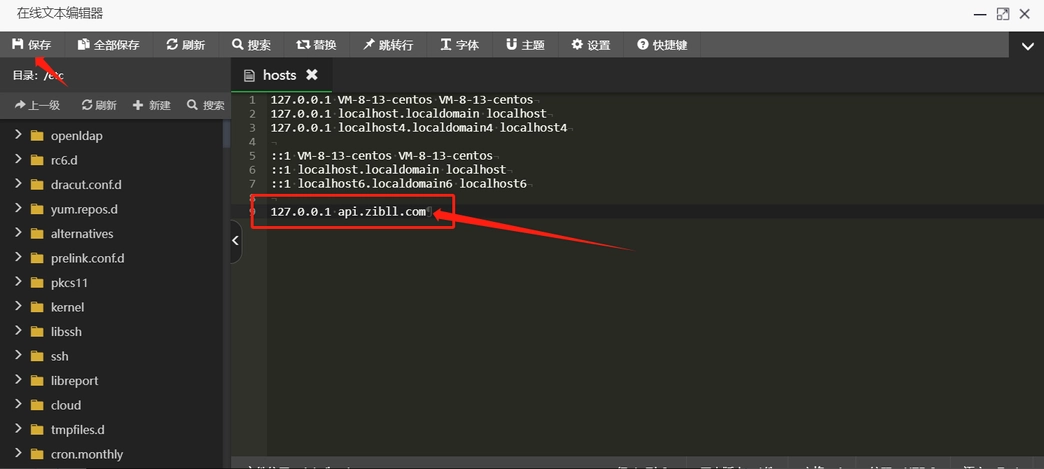
Task: Open the Replace (替换) tool
Action: click(316, 45)
